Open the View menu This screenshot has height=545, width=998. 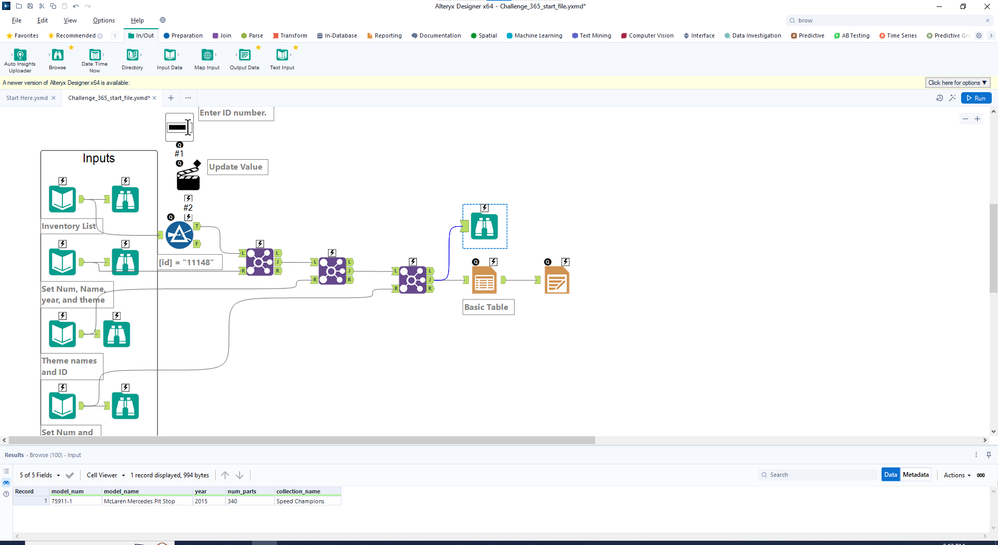[70, 20]
